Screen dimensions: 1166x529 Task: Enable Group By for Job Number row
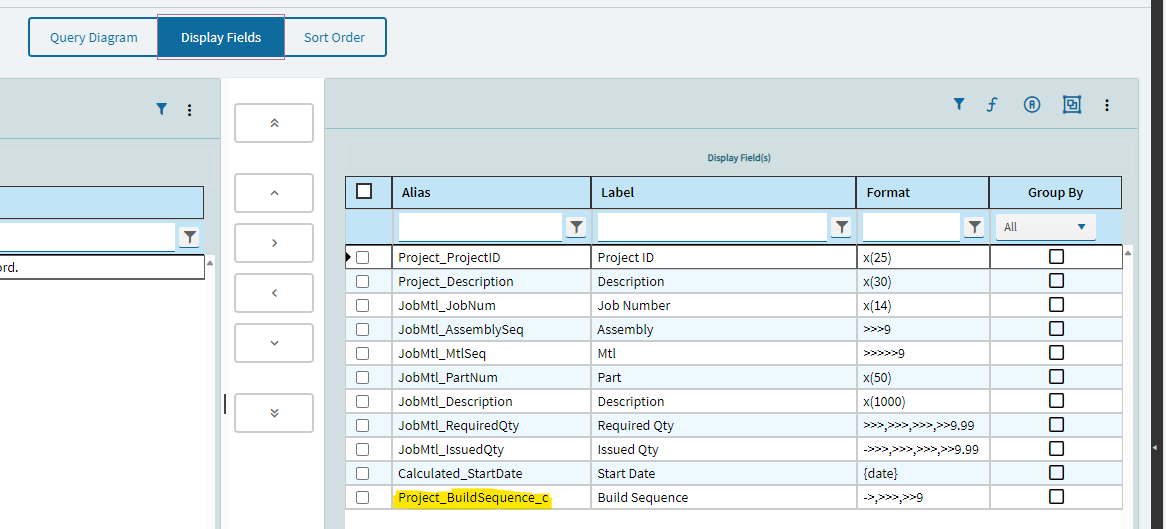[x=1056, y=304]
